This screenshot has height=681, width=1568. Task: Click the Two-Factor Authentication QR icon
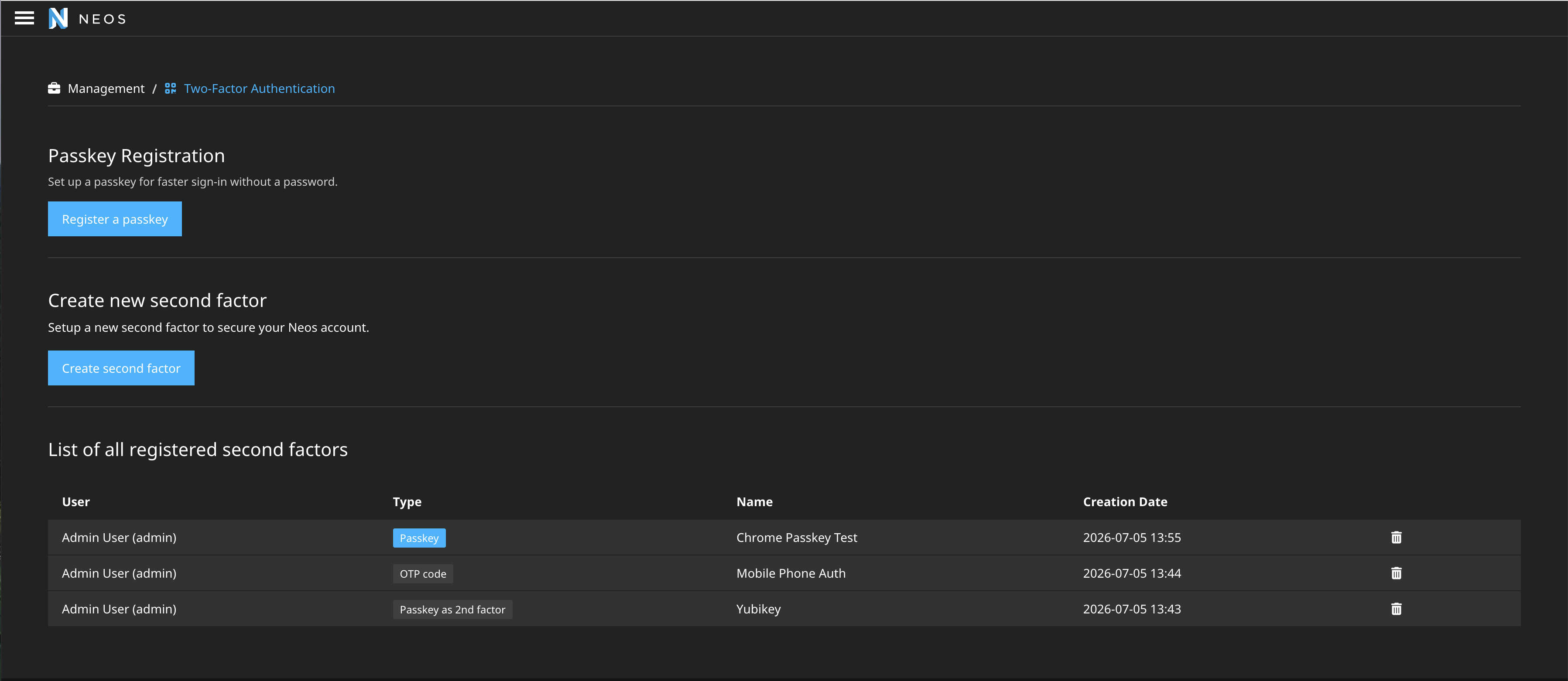point(171,88)
